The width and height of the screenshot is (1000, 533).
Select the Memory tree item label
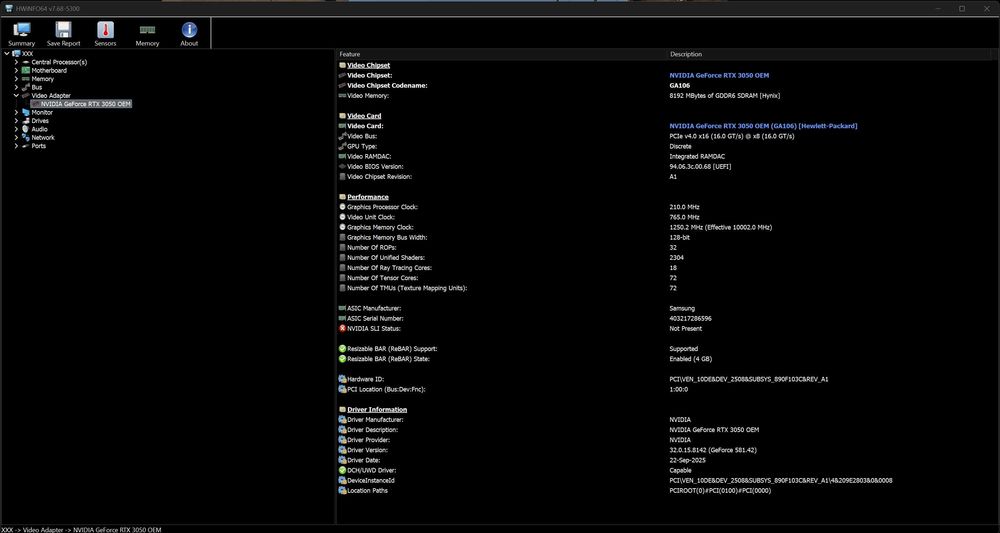tap(43, 79)
